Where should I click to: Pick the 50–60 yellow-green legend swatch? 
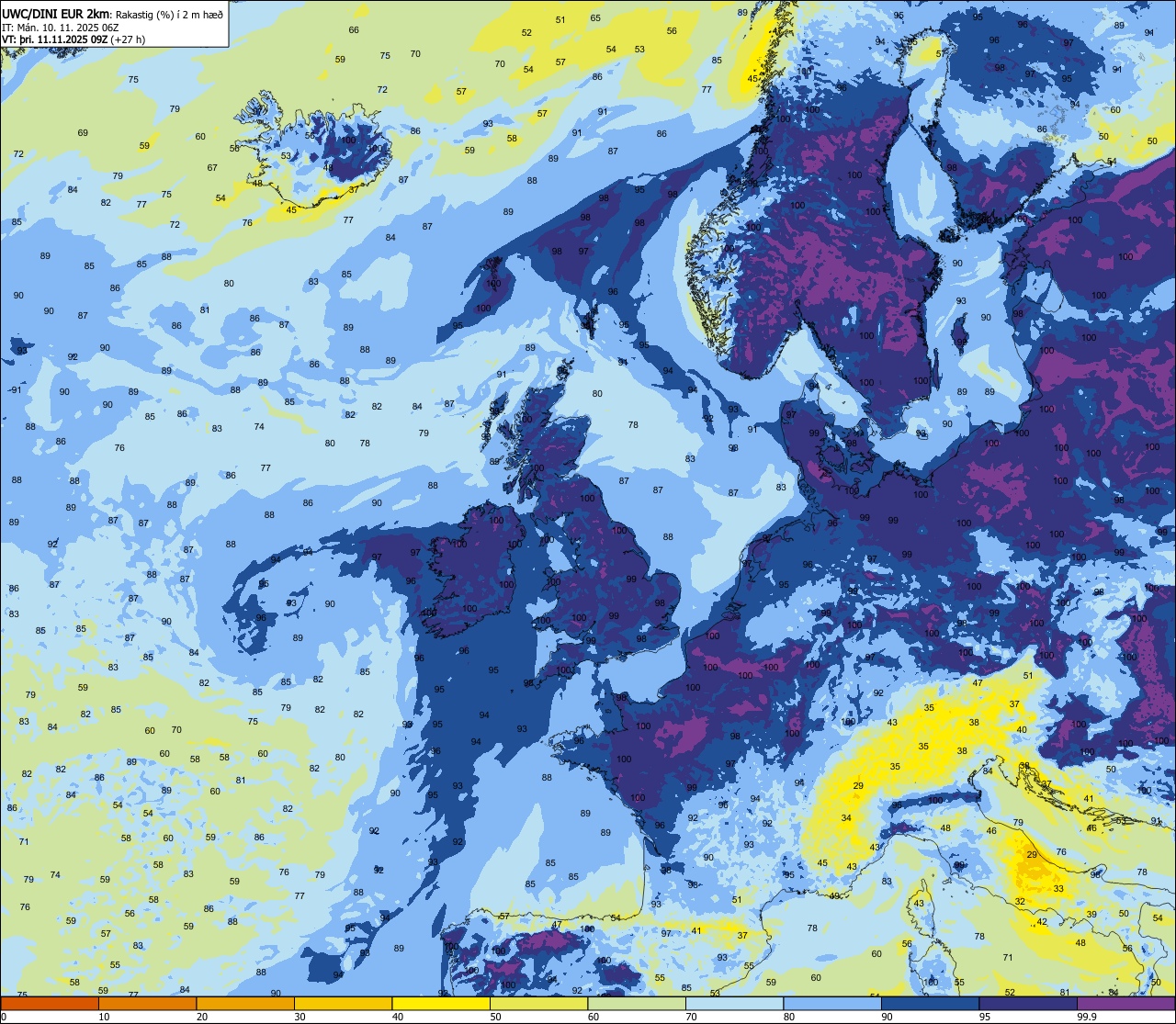[538, 1003]
